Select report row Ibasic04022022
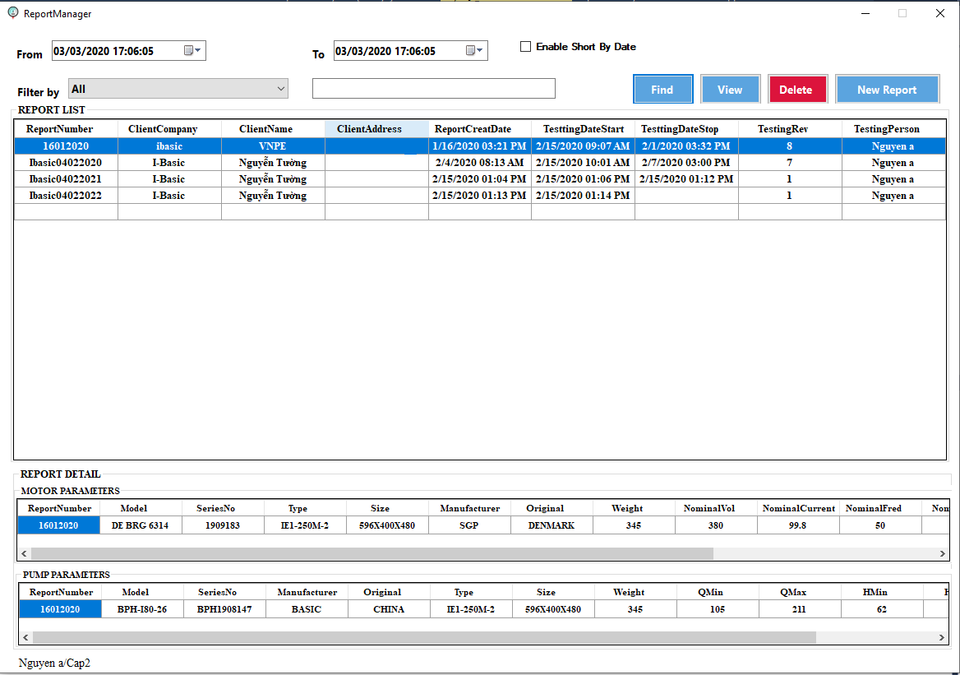 tap(65, 196)
